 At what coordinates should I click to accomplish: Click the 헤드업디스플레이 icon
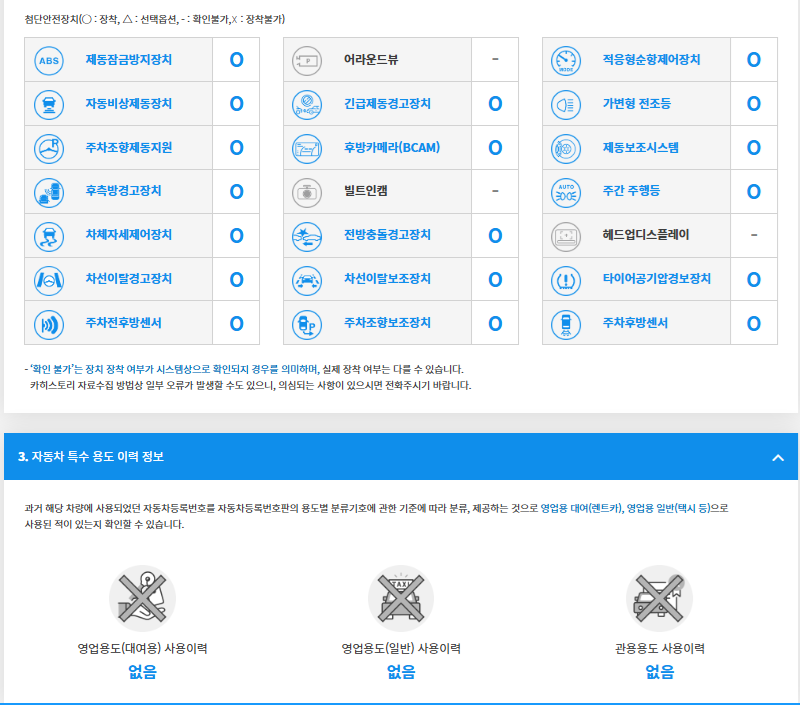[565, 235]
